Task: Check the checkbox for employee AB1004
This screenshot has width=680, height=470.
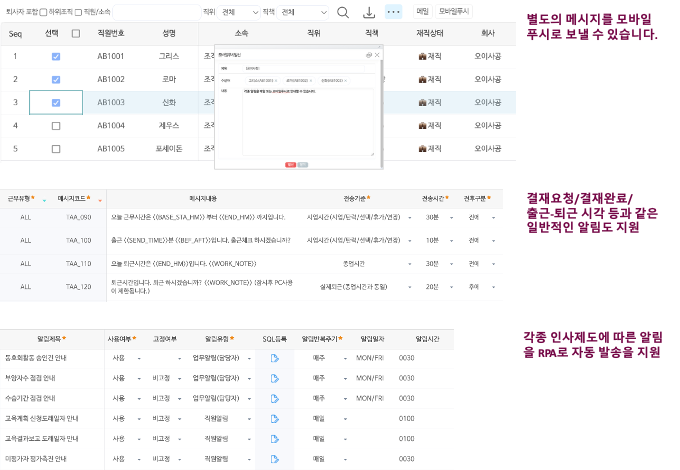Action: [56, 126]
